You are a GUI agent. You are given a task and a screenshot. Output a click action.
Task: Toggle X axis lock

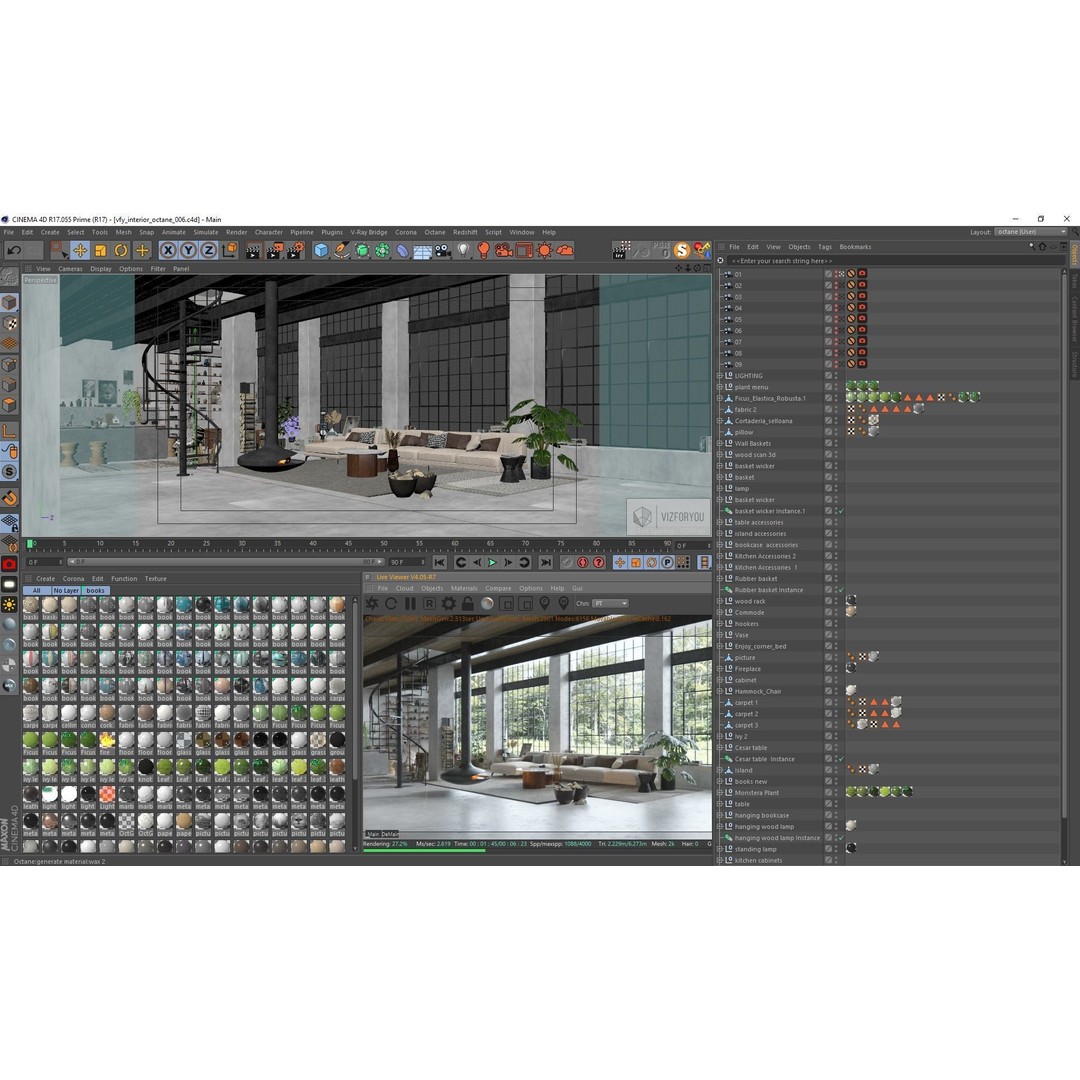[x=168, y=251]
